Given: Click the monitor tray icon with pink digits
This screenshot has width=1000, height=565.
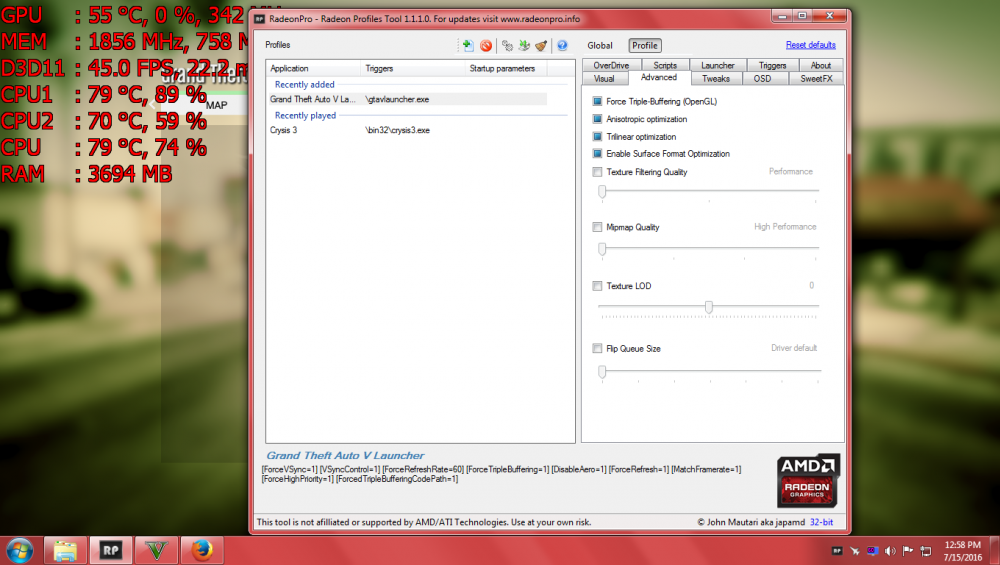Looking at the screenshot, I should pos(872,551).
